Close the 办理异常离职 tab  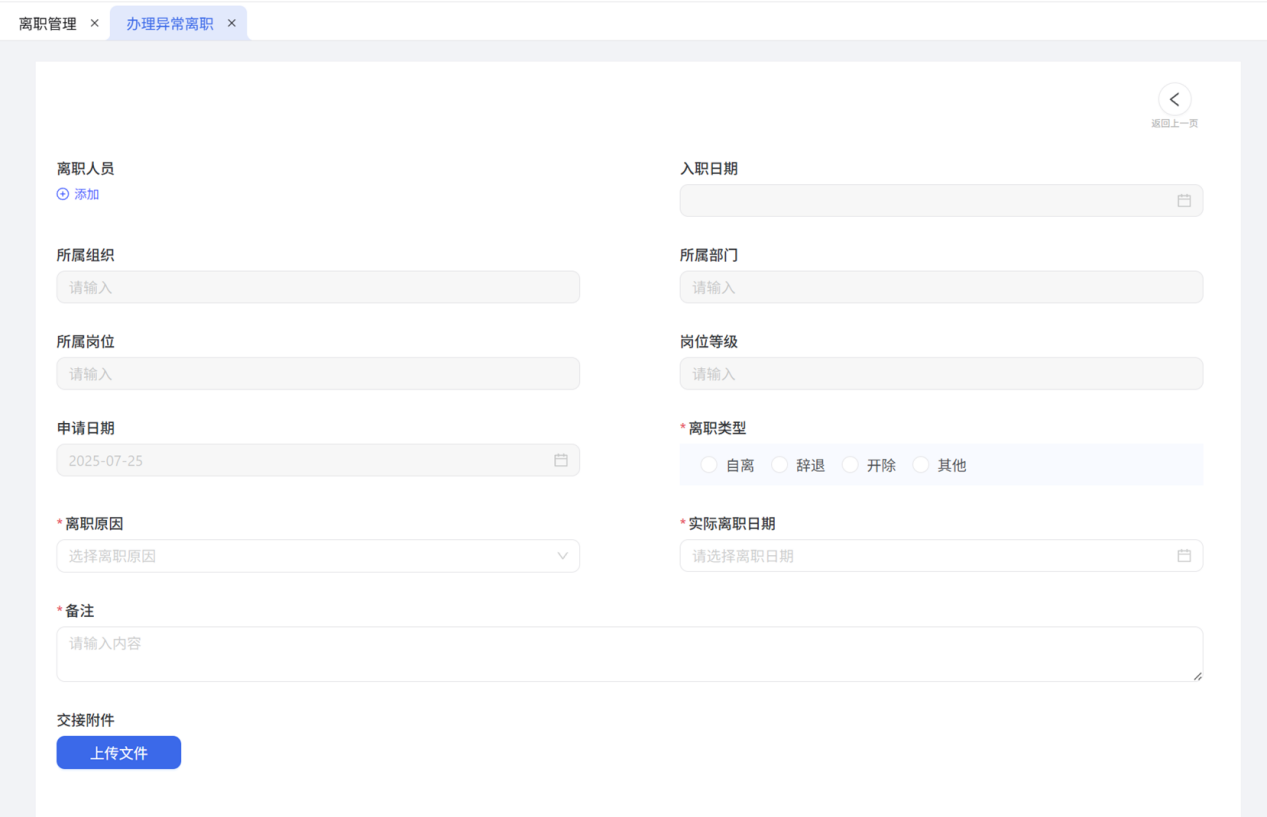pos(232,23)
